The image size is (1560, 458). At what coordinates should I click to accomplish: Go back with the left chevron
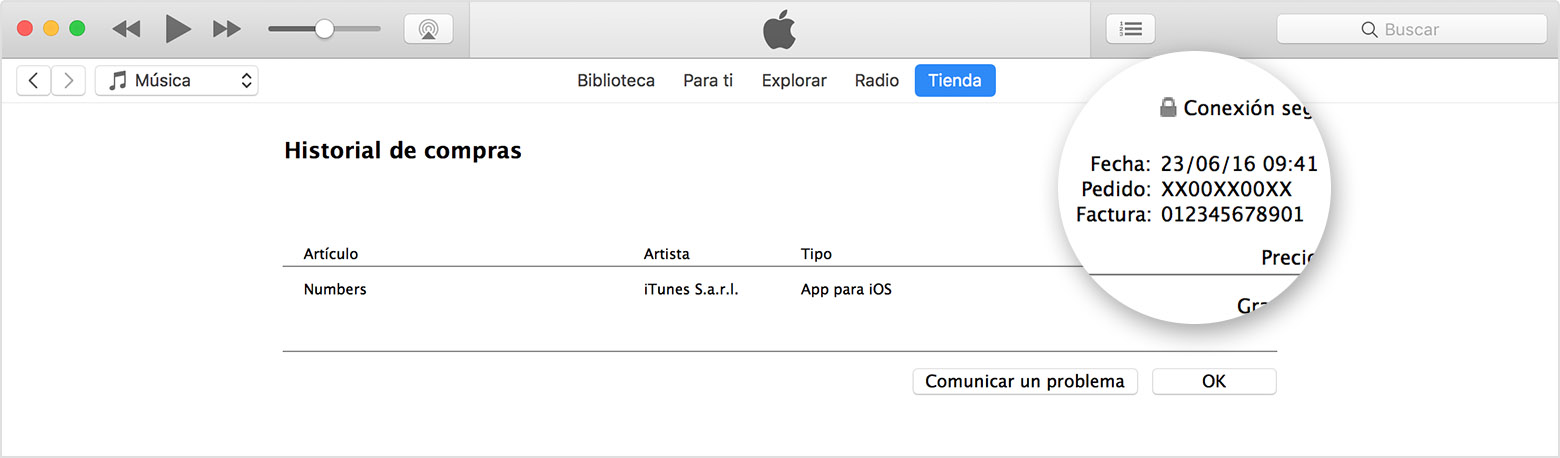(34, 81)
